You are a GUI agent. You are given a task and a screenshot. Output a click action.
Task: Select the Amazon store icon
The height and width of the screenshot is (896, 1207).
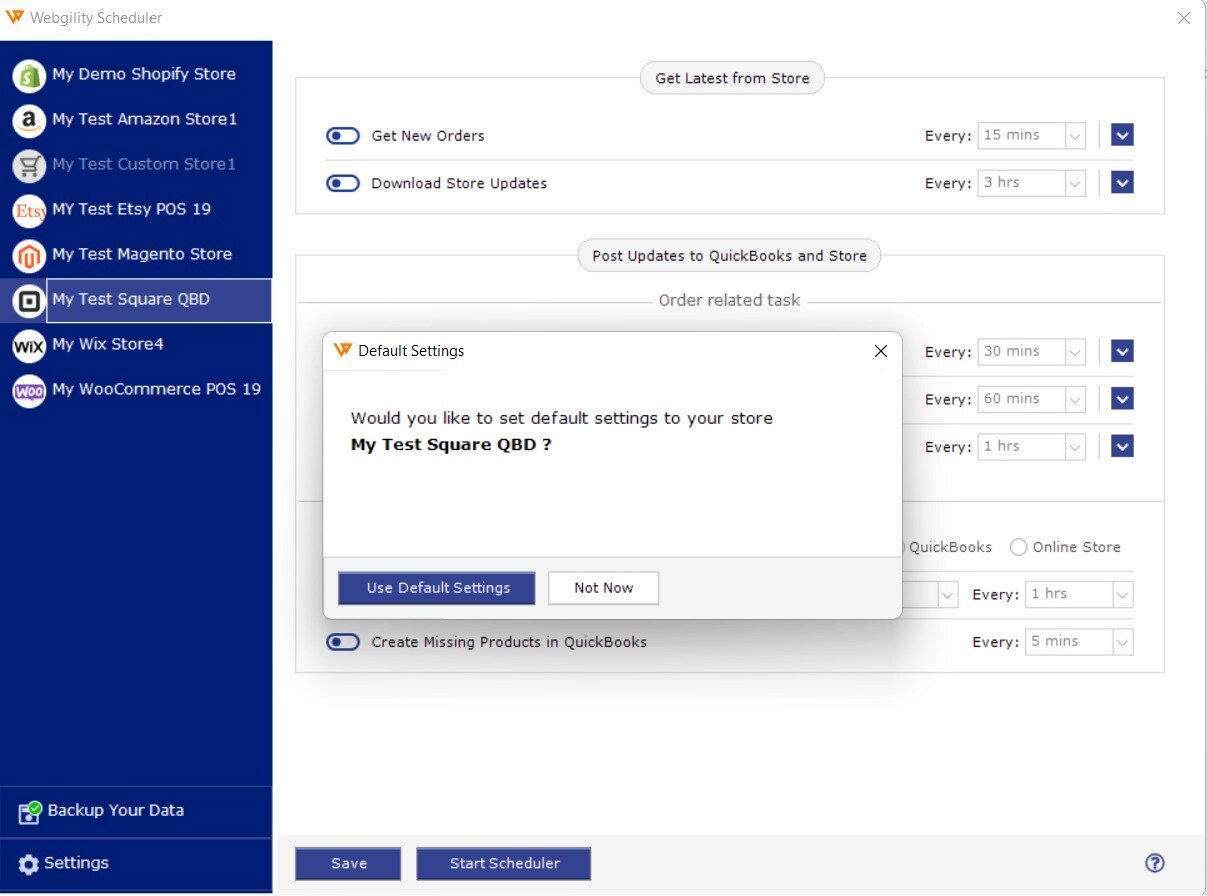click(29, 120)
